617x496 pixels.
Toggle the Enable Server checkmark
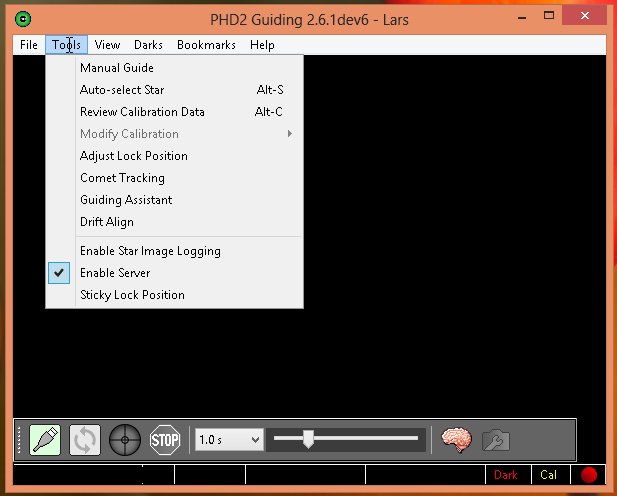(59, 273)
